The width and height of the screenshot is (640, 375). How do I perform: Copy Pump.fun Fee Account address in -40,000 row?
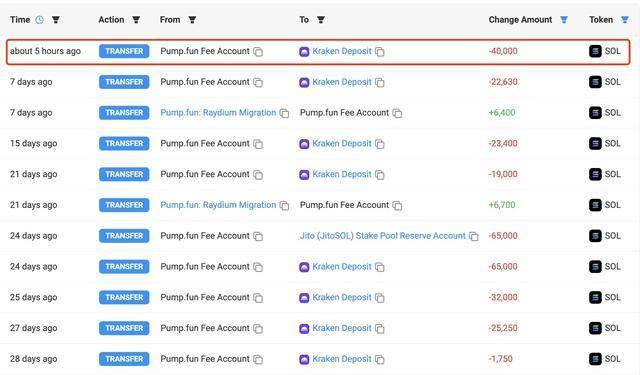click(258, 51)
